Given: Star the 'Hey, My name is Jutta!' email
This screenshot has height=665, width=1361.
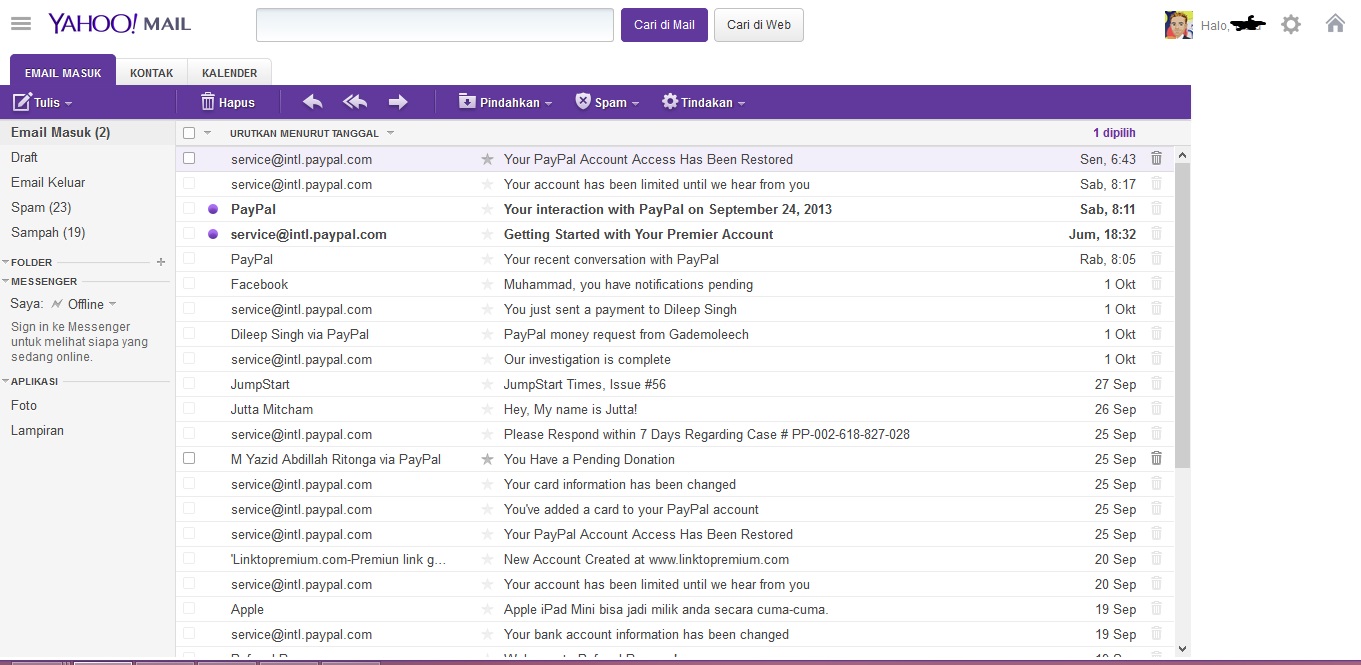Looking at the screenshot, I should pyautogui.click(x=487, y=409).
